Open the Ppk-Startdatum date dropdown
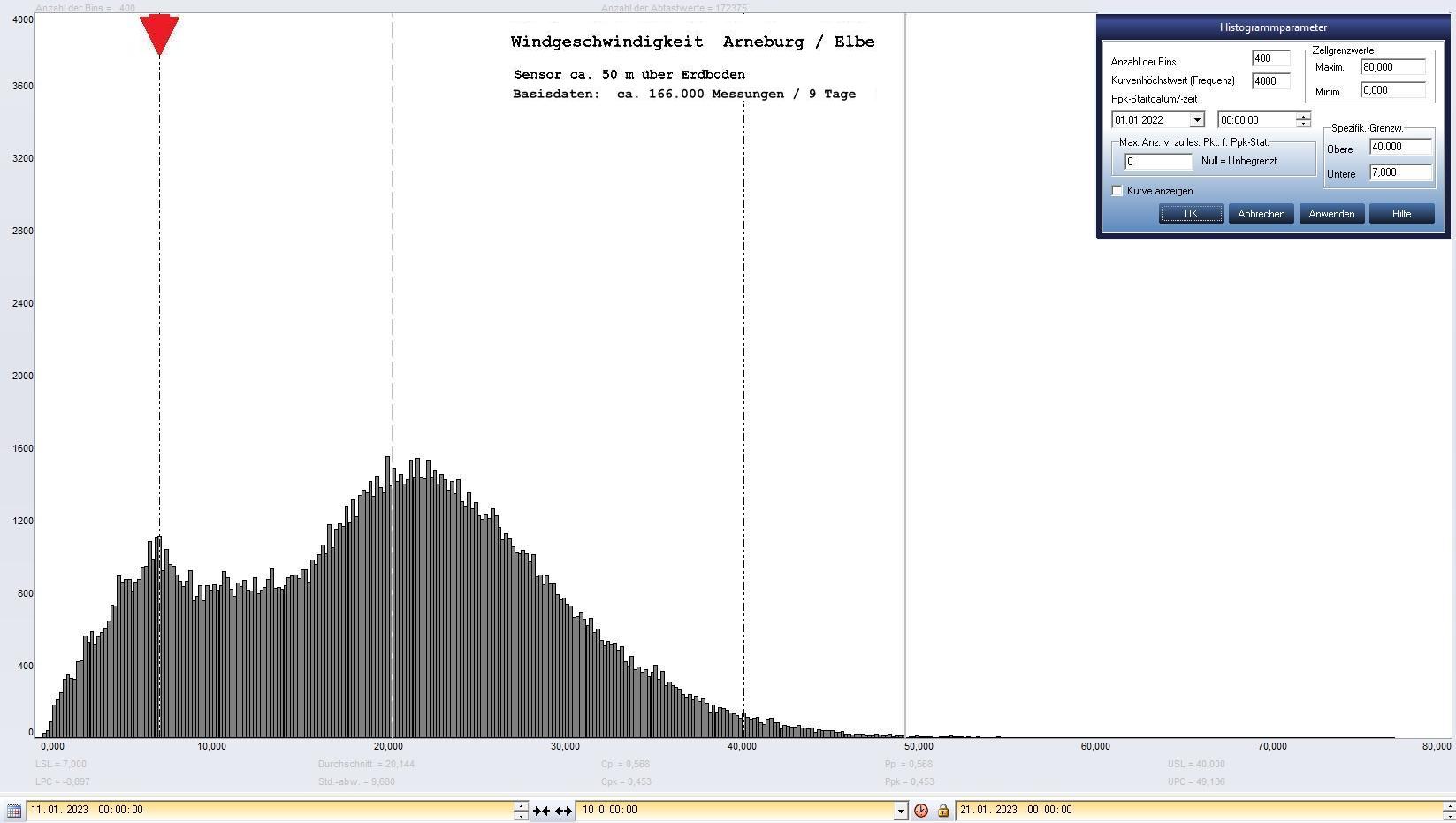The image size is (1456, 823). (1197, 120)
